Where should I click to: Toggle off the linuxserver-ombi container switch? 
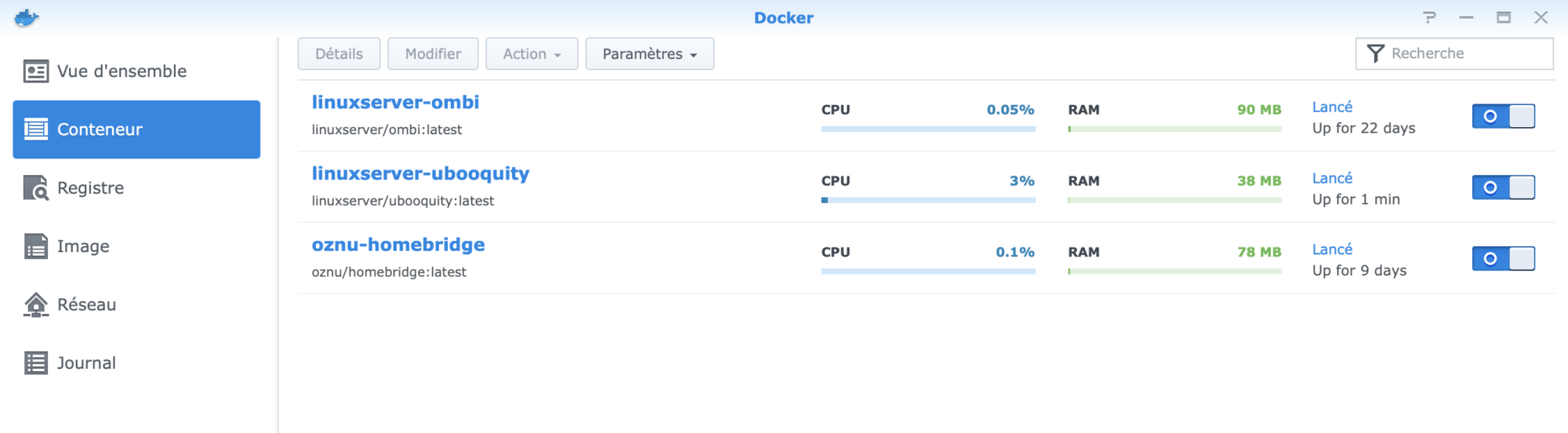tap(1503, 116)
